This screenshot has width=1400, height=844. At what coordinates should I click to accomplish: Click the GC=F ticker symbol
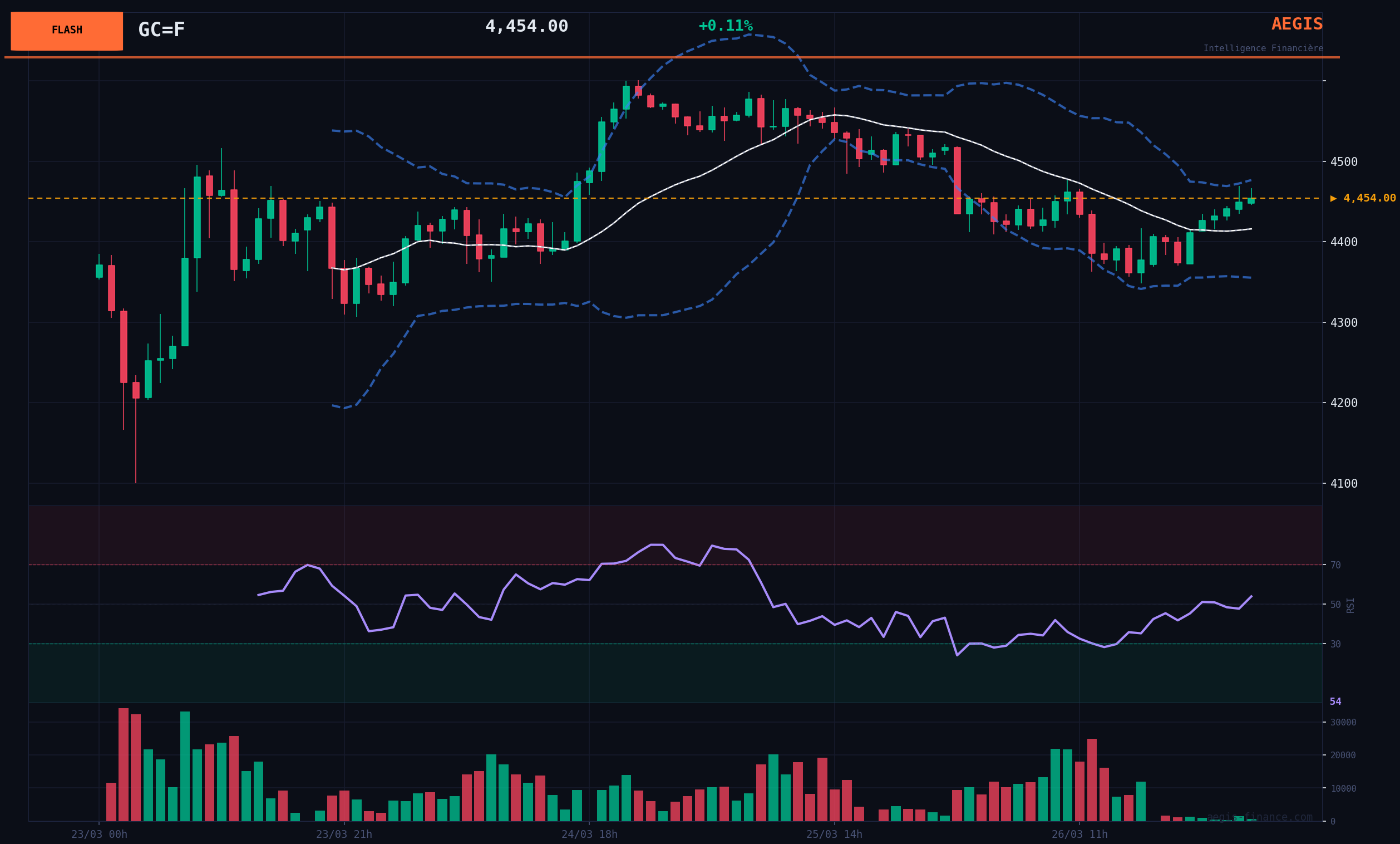click(161, 30)
